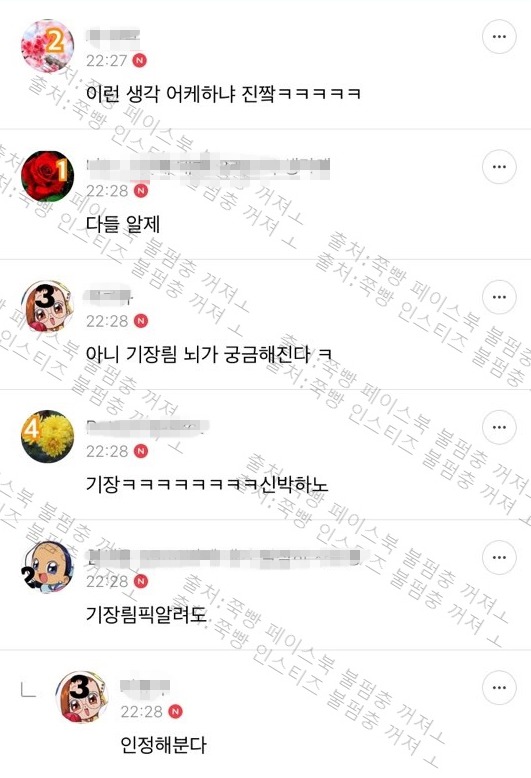Click the cherry blossom avatar numbered 2

click(47, 46)
